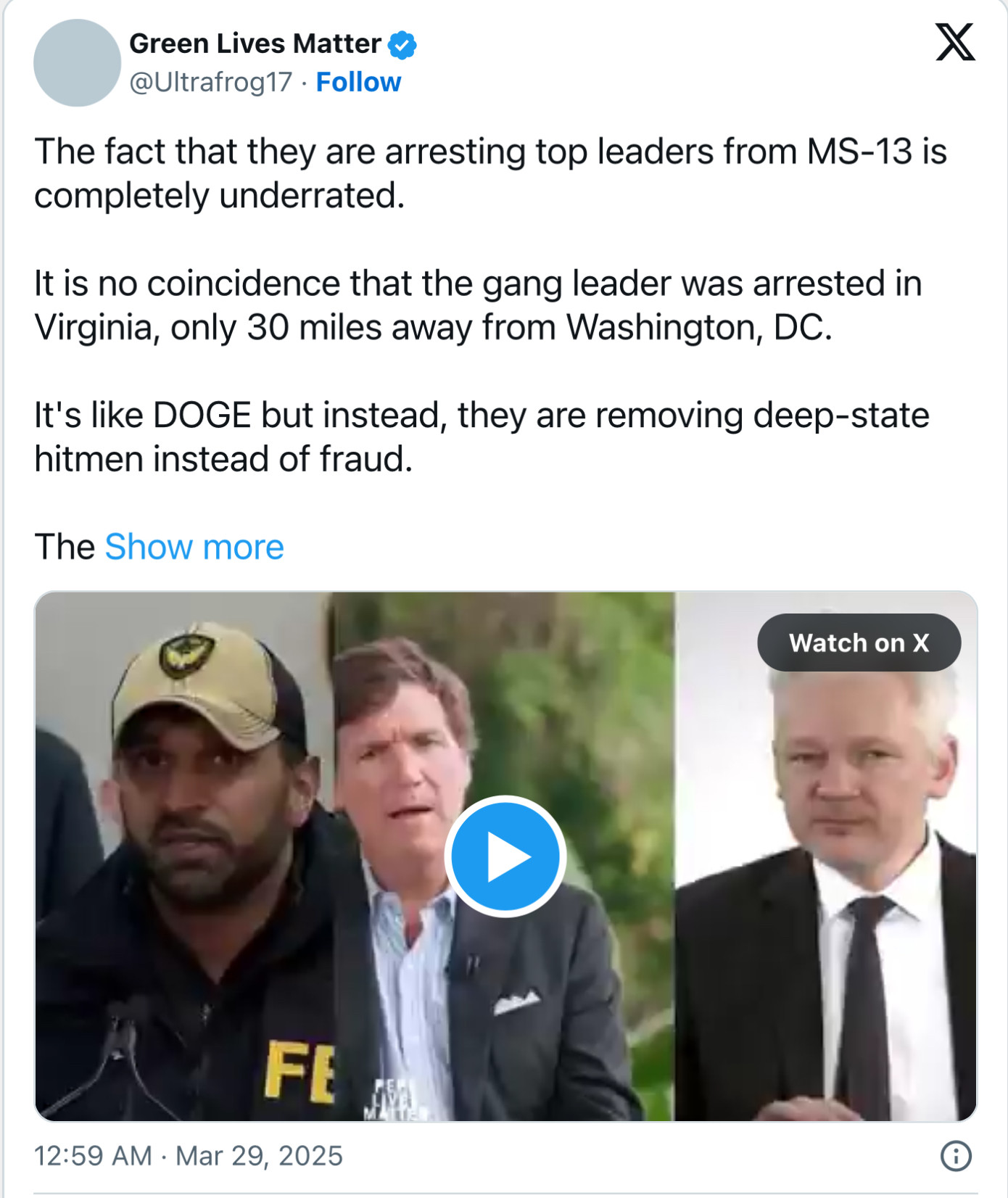Click the paragraph mentioning DOGE

(482, 437)
